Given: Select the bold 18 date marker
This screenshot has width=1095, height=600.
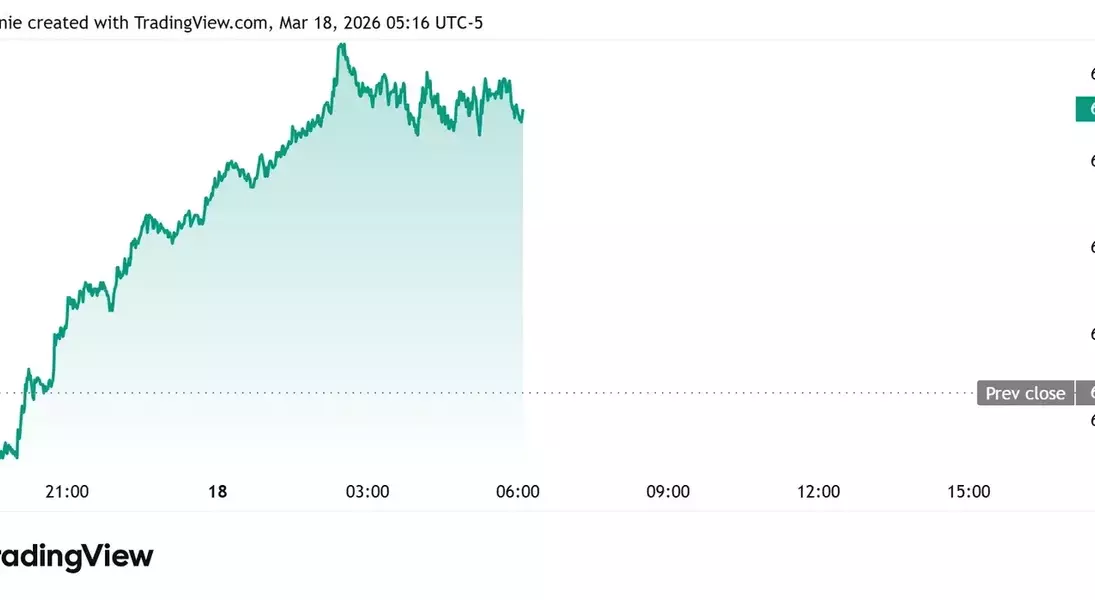Looking at the screenshot, I should (x=217, y=491).
